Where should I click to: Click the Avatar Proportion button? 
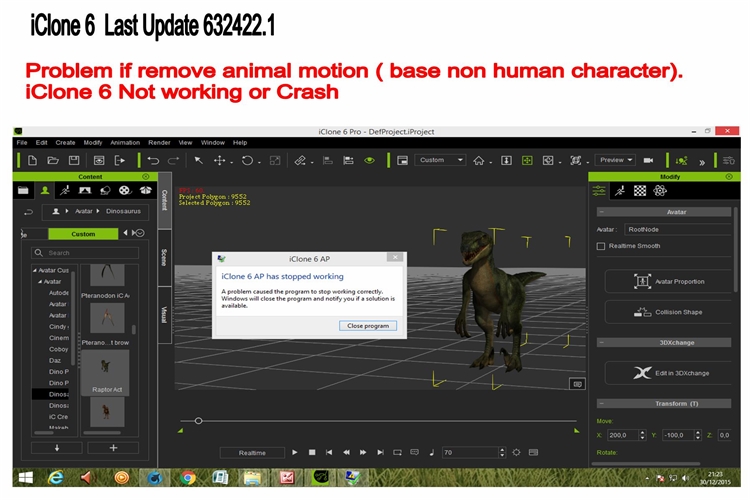coord(670,281)
